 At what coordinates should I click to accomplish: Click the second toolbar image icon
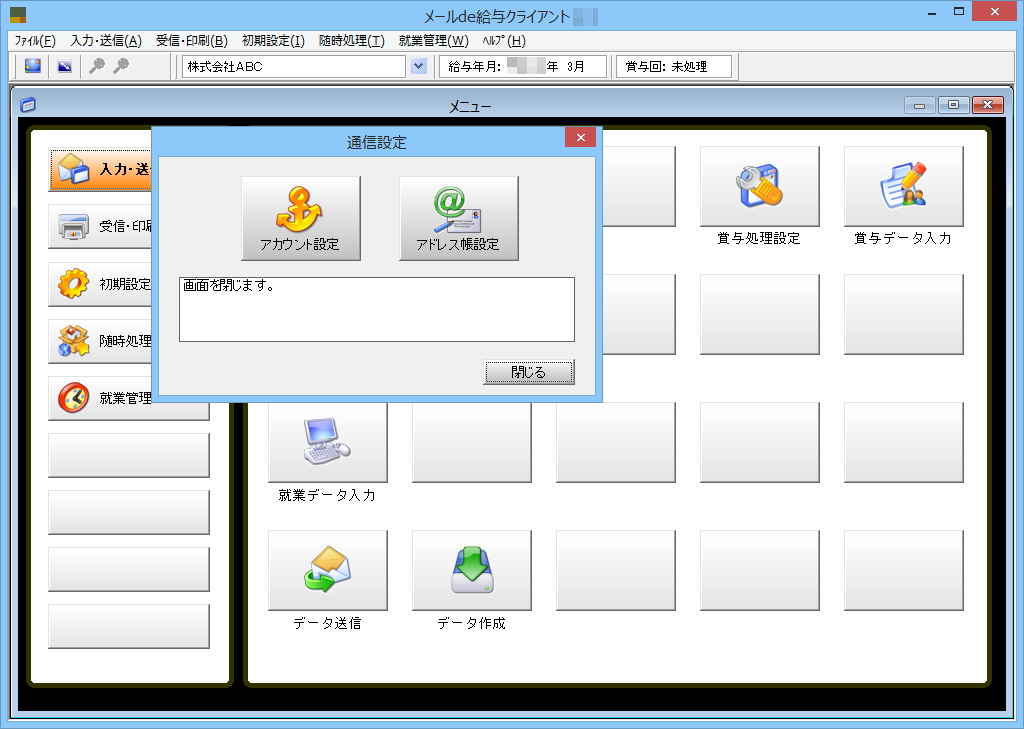65,66
